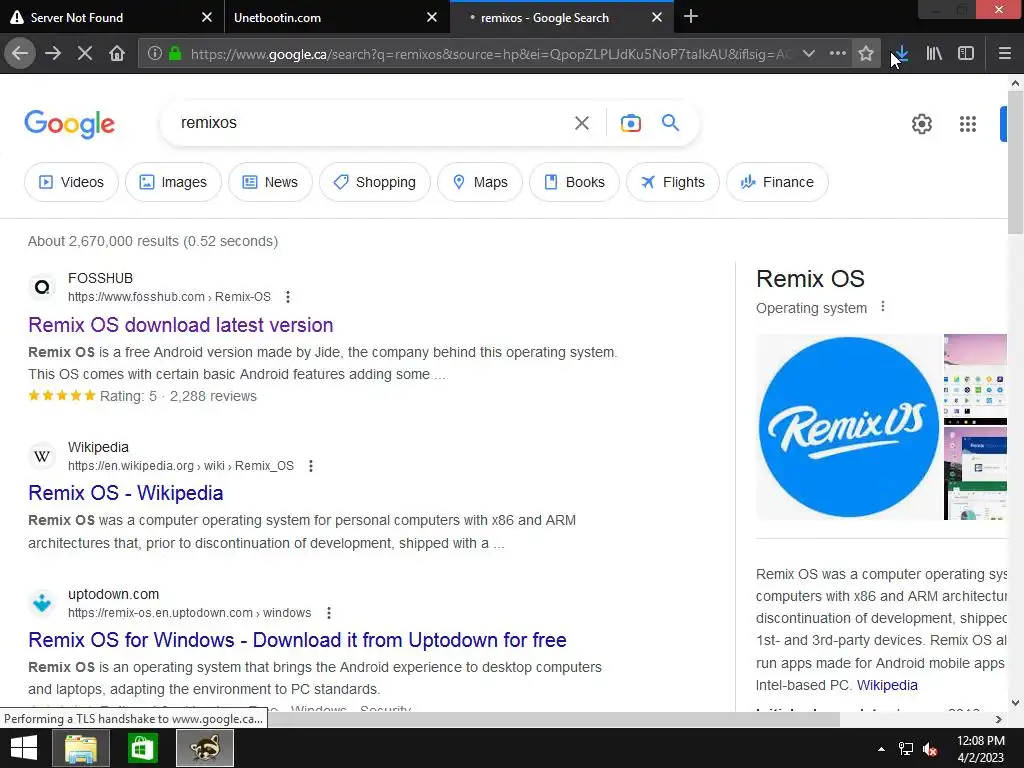Close the Server Not Found tab
The image size is (1024, 768).
pos(207,17)
